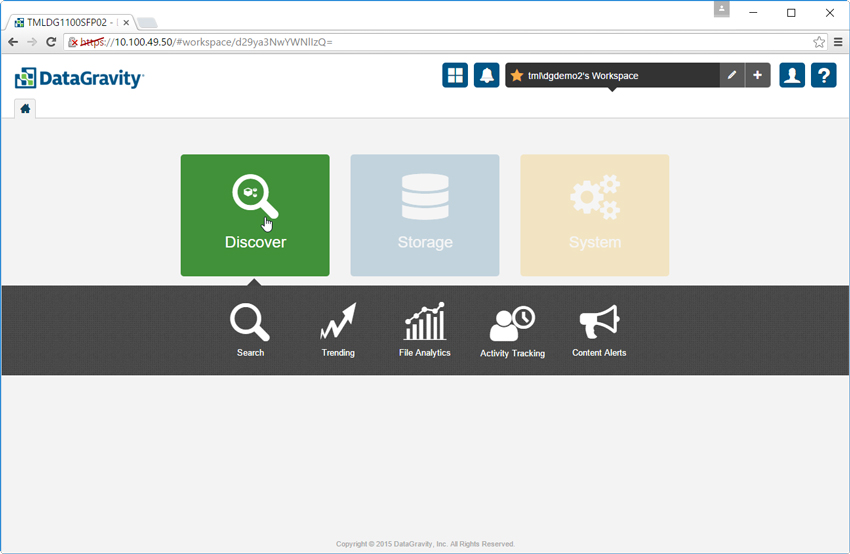Image resolution: width=850 pixels, height=554 pixels.
Task: Open the Discover tile
Action: (255, 215)
